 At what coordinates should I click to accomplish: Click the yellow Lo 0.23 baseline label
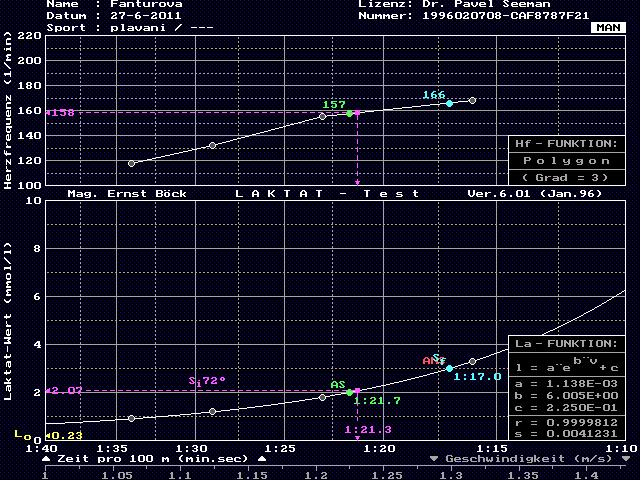click(49, 435)
